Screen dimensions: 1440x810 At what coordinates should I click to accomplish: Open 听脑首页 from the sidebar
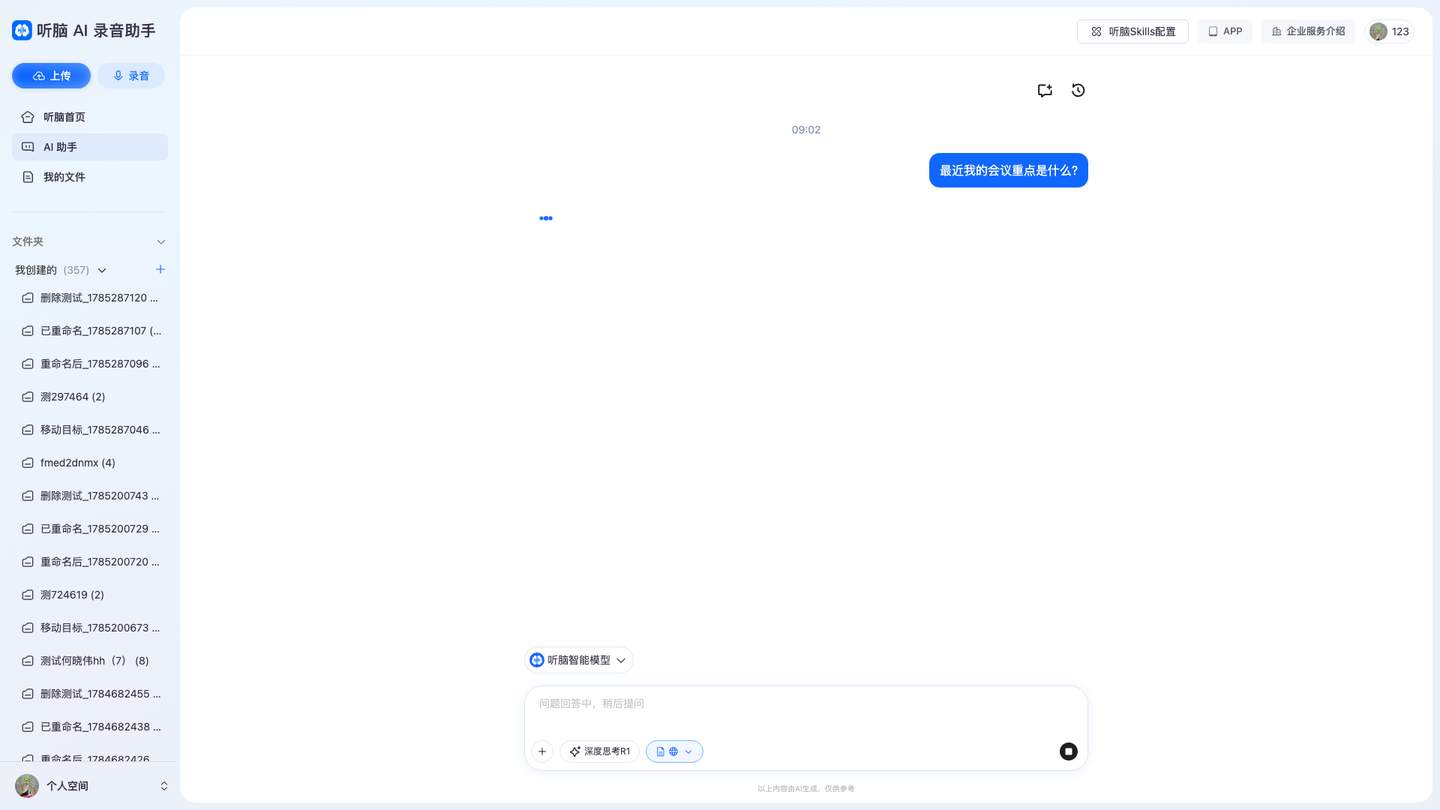pos(90,117)
